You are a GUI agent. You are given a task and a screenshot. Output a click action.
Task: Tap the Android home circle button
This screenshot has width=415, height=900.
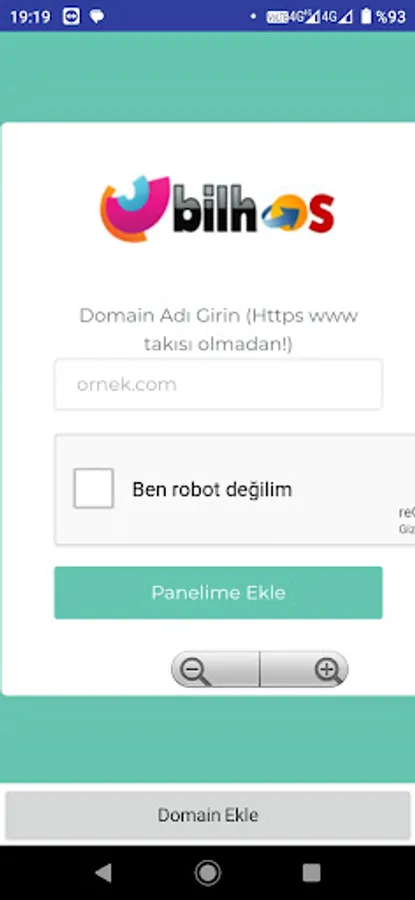[x=207, y=872]
